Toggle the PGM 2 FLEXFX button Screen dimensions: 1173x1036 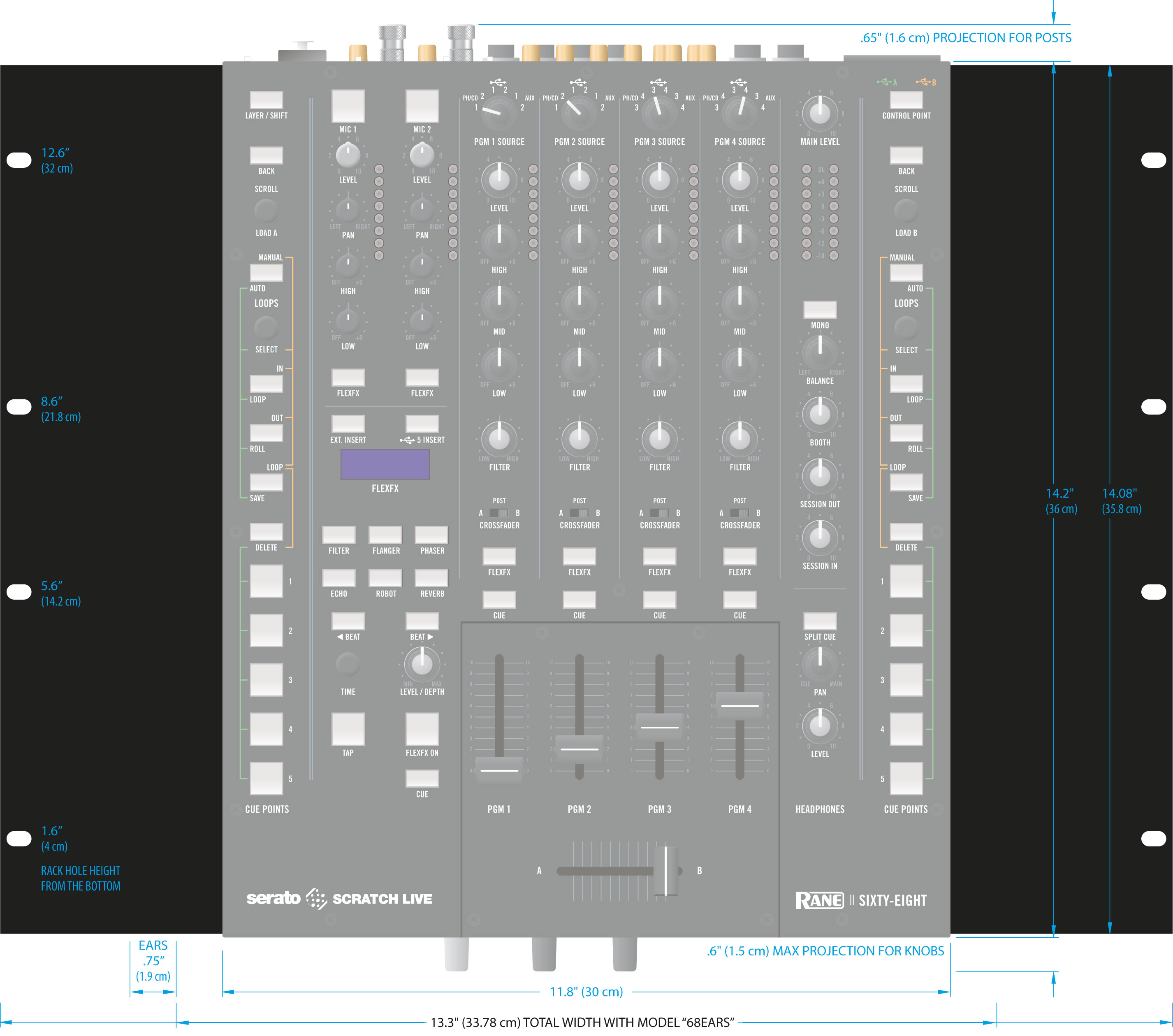(579, 556)
